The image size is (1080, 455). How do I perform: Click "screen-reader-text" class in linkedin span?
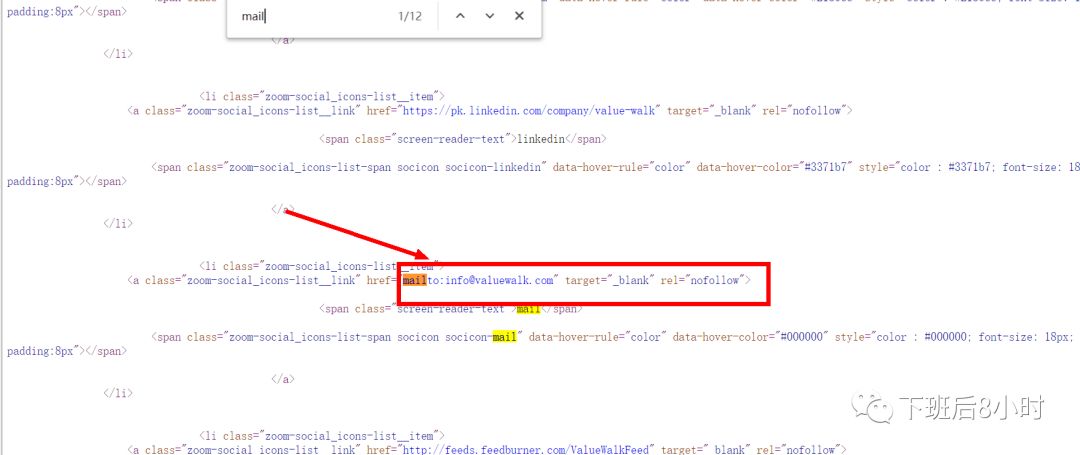click(x=450, y=138)
